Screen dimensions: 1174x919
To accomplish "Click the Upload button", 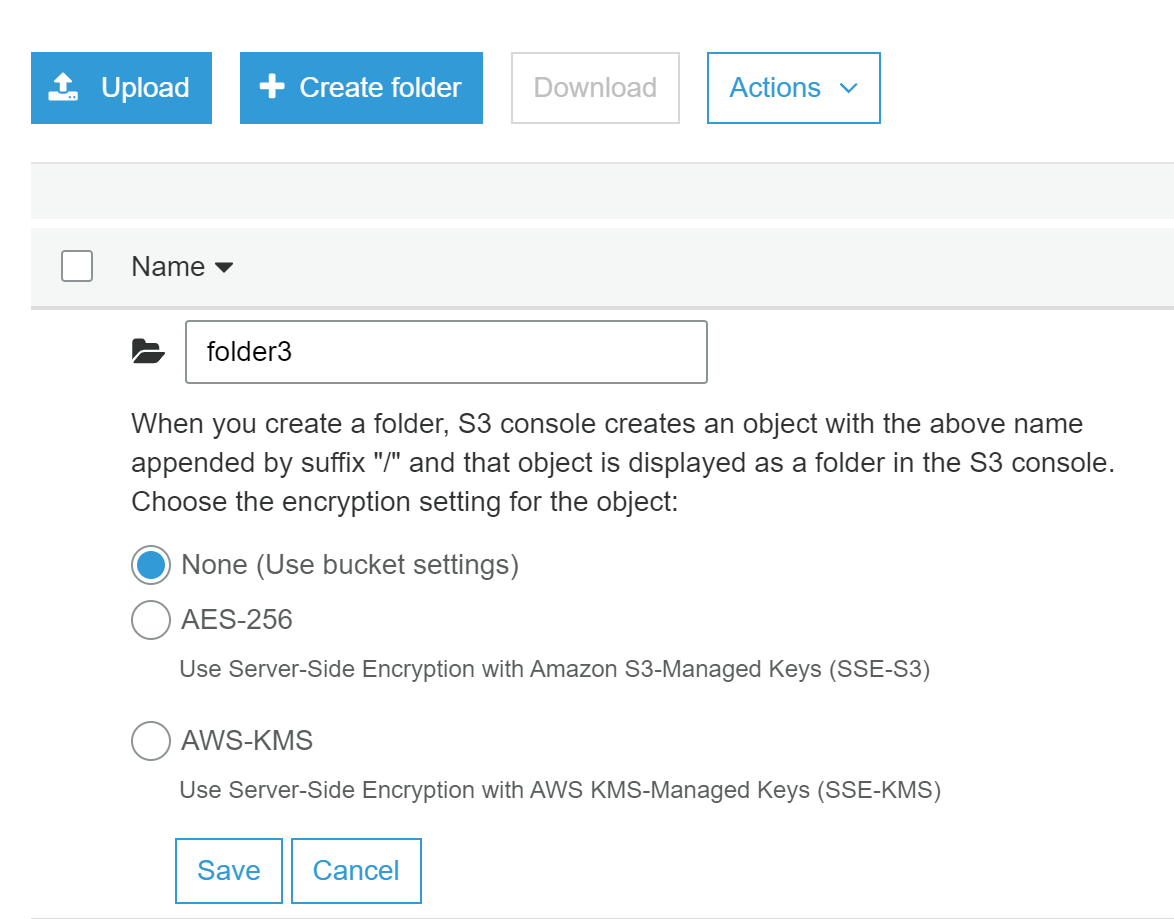I will [x=121, y=87].
